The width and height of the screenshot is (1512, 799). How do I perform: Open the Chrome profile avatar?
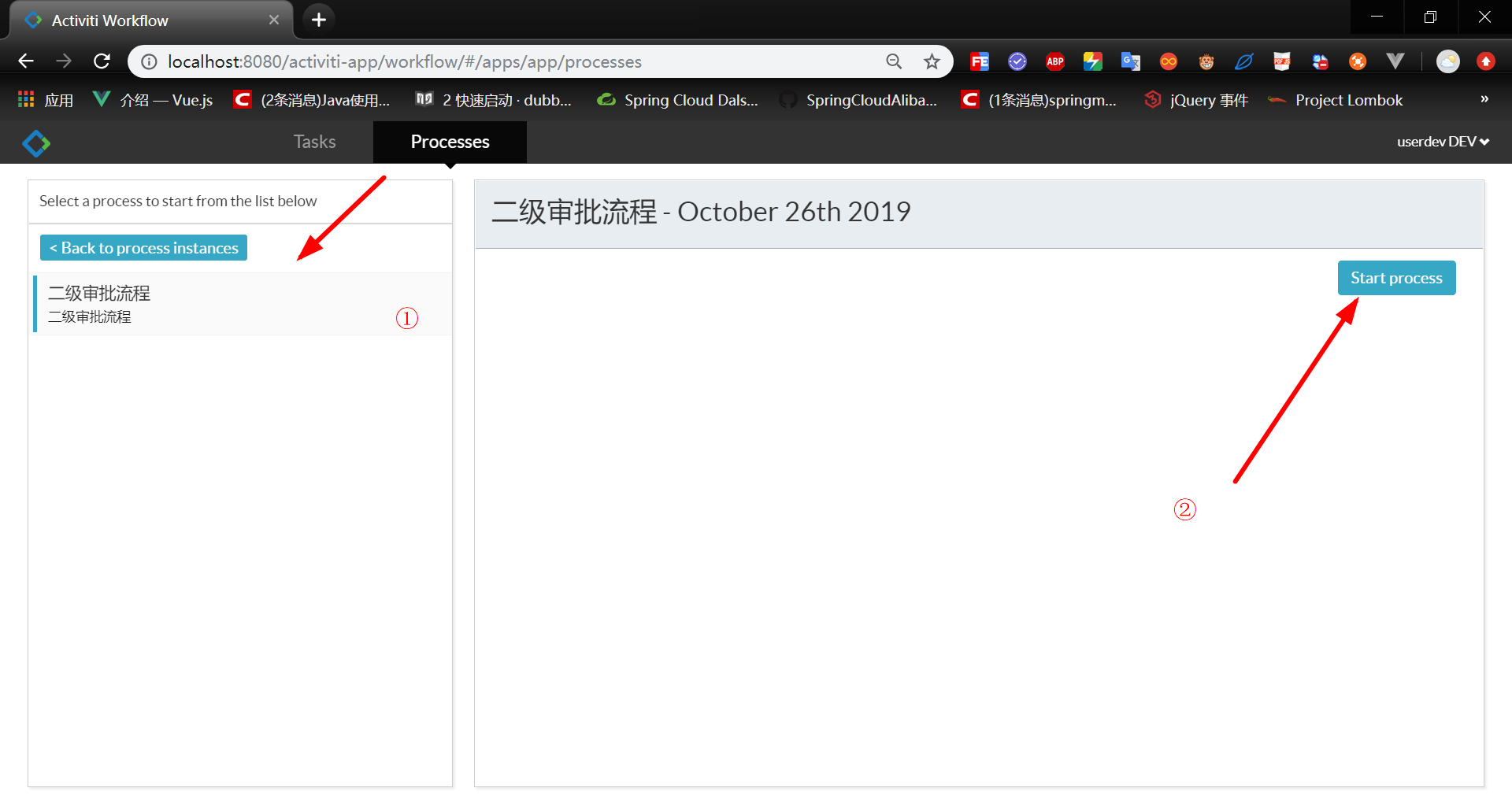click(1447, 61)
